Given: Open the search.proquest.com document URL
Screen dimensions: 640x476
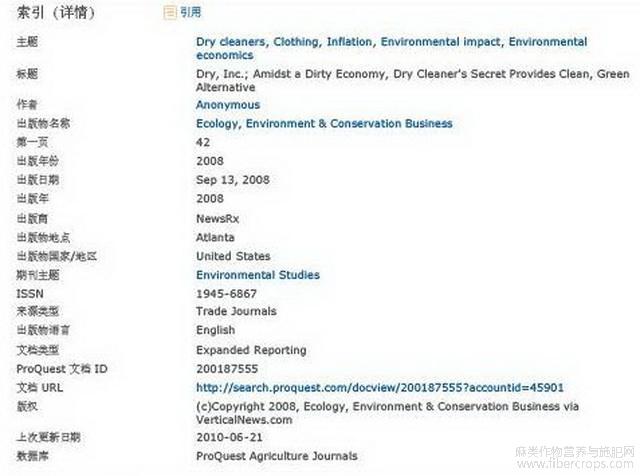Looking at the screenshot, I should click(380, 388).
